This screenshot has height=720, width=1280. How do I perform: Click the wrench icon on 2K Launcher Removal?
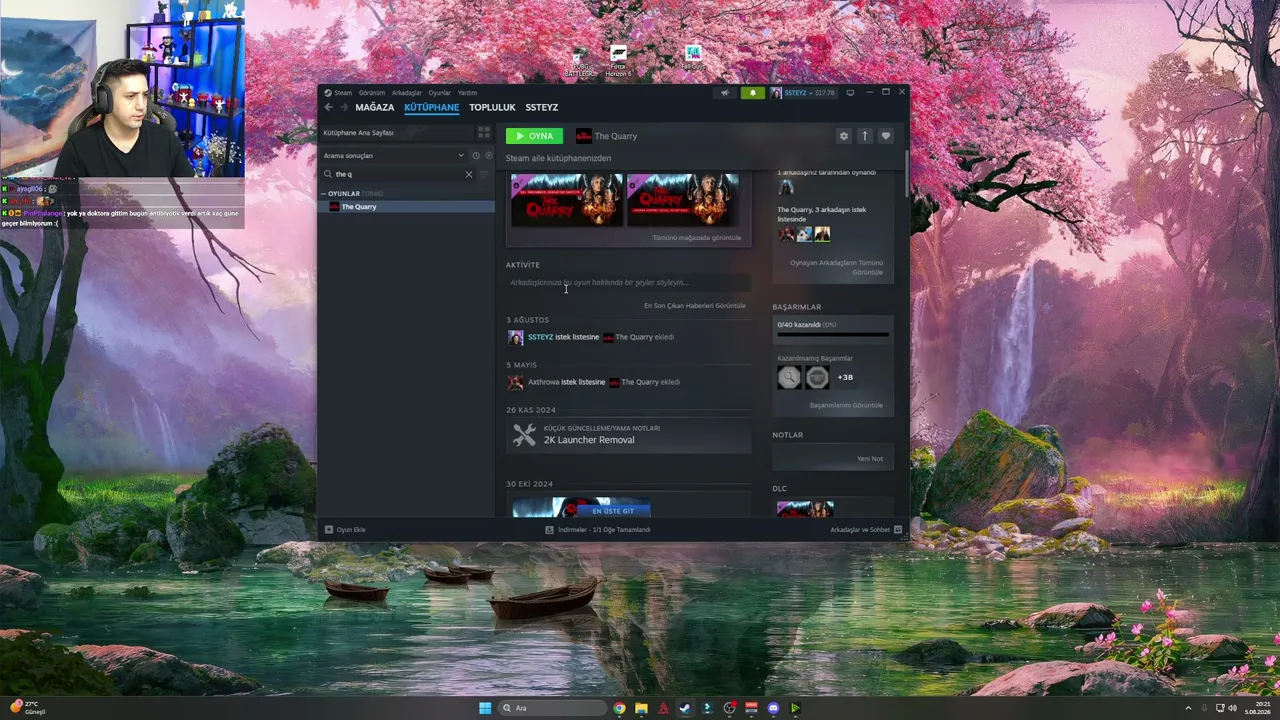(524, 435)
